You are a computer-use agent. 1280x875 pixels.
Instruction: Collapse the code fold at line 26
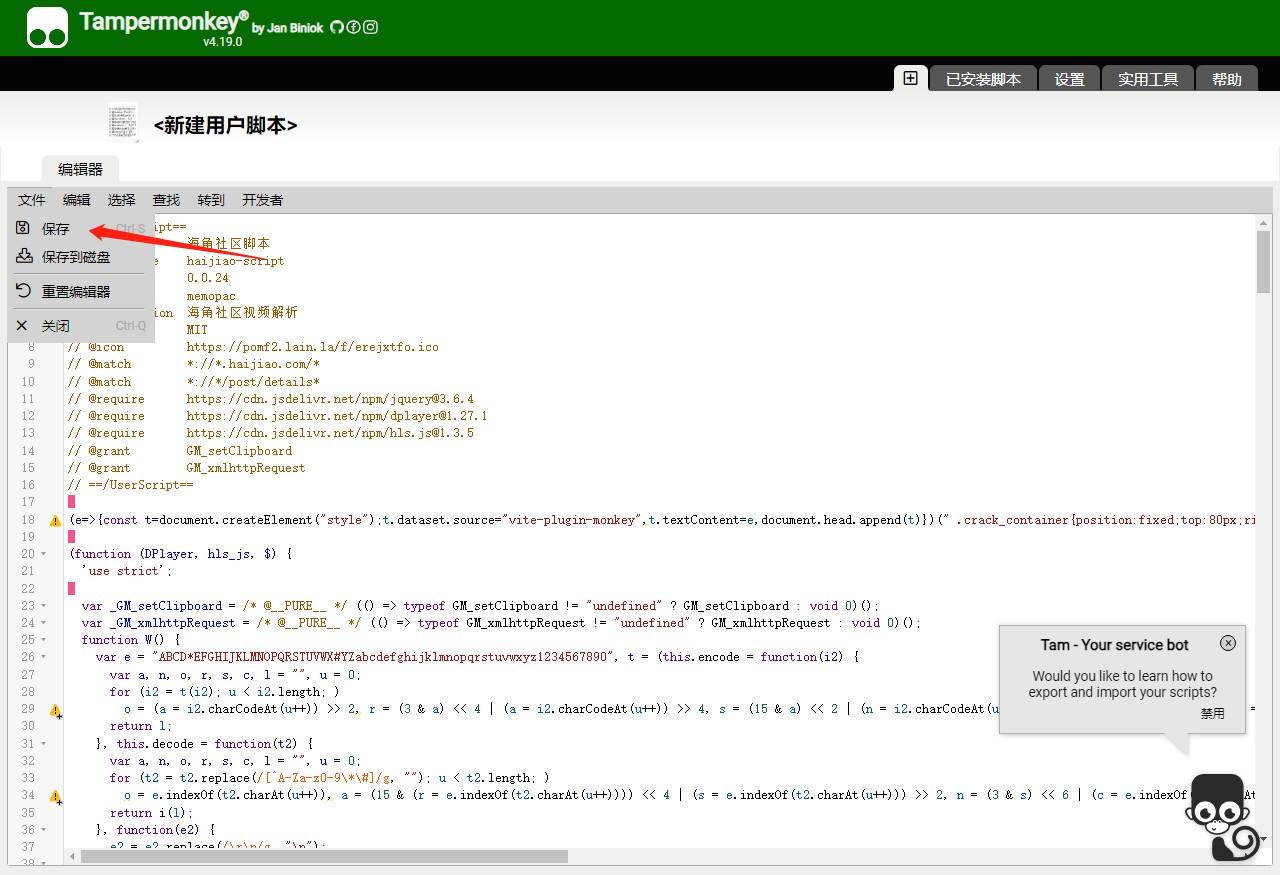(43, 657)
